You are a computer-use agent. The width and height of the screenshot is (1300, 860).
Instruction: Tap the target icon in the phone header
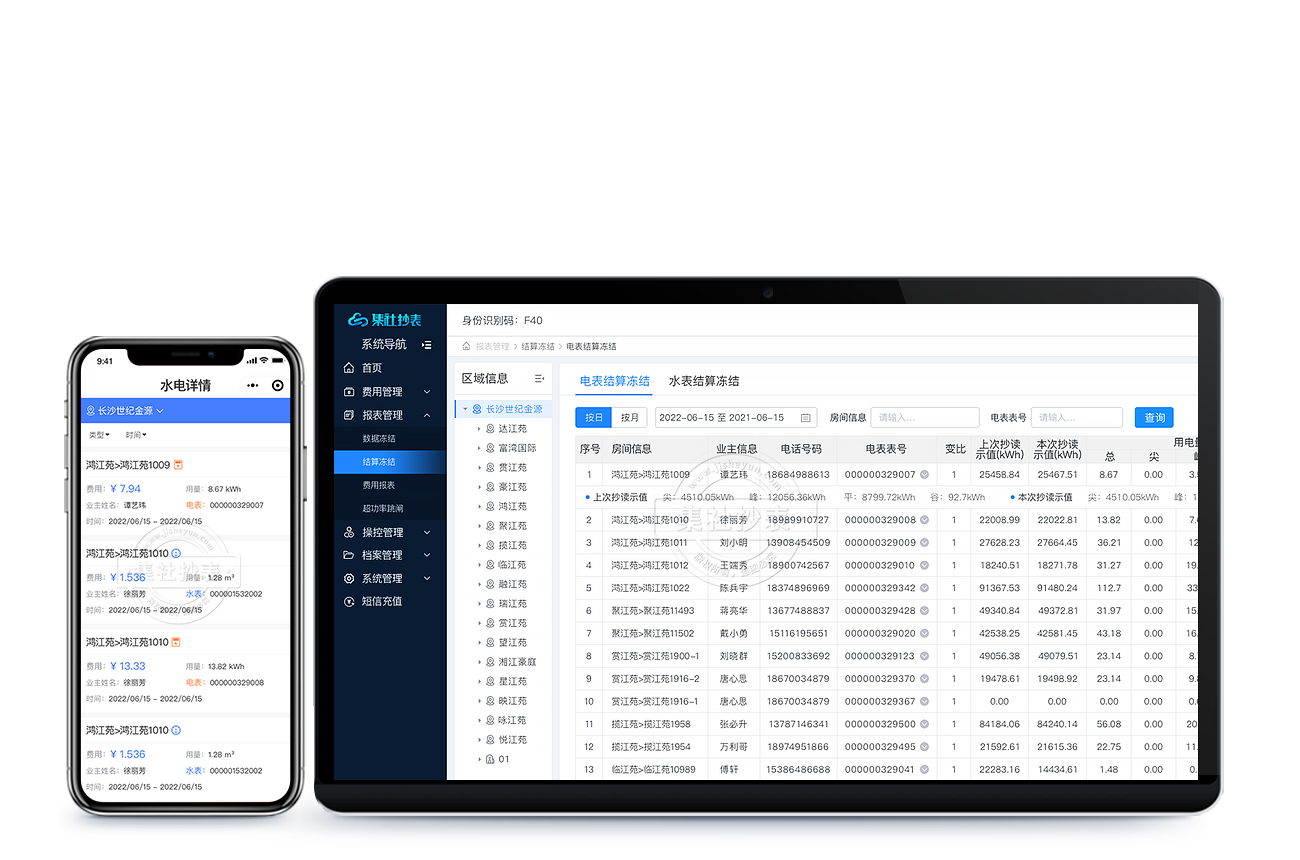[x=278, y=386]
